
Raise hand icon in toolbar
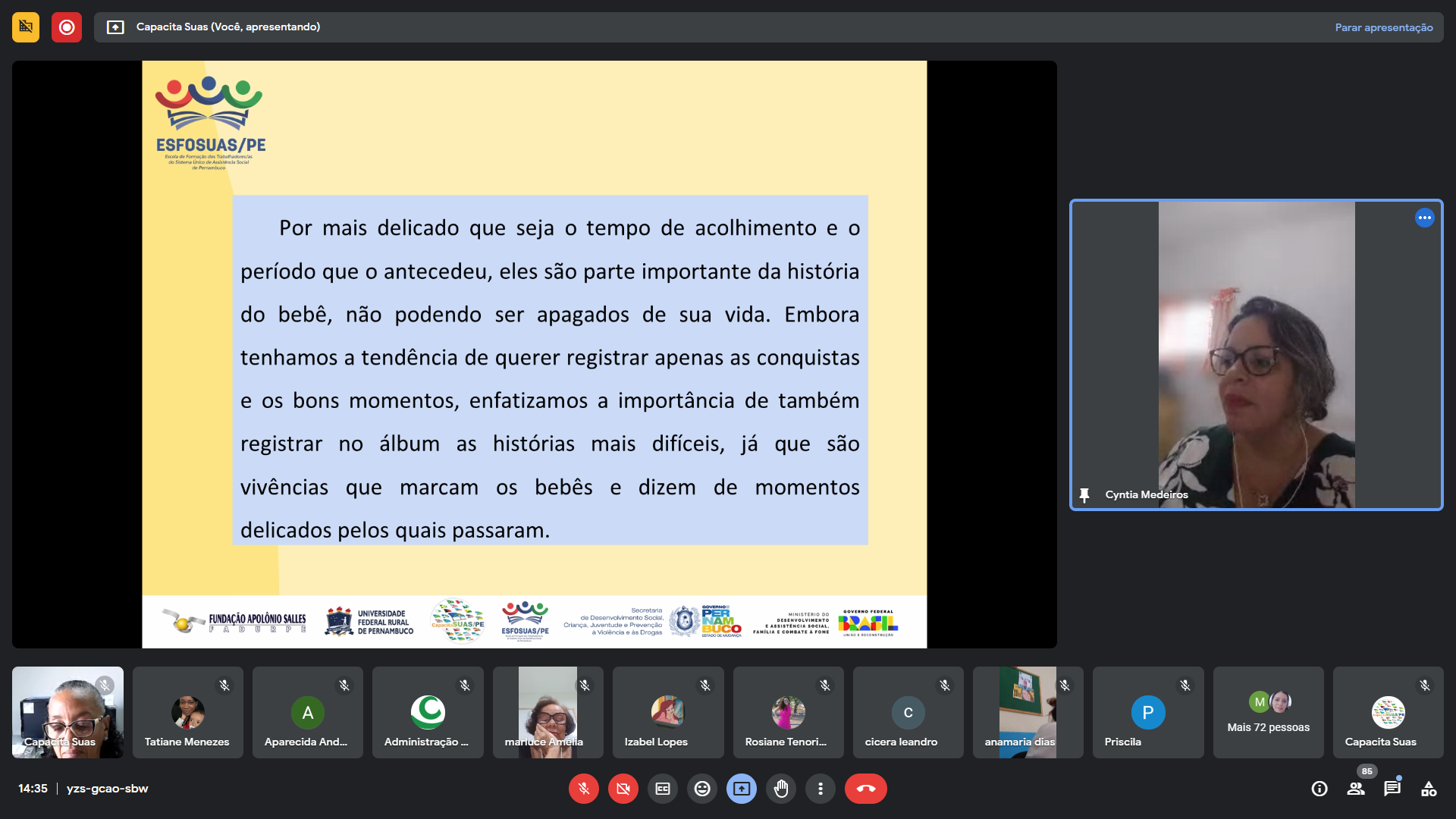point(781,789)
